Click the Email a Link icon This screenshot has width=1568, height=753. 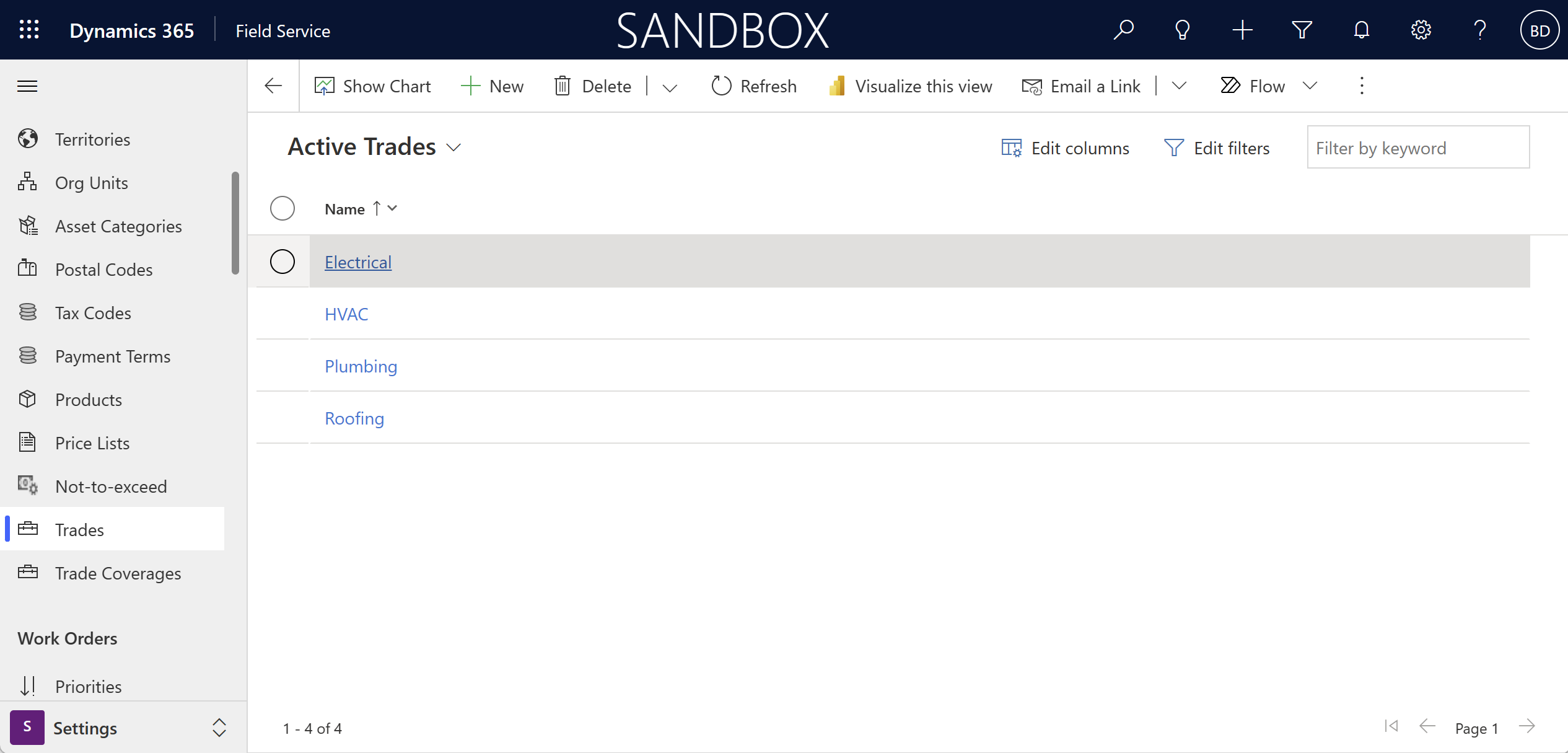[1031, 85]
